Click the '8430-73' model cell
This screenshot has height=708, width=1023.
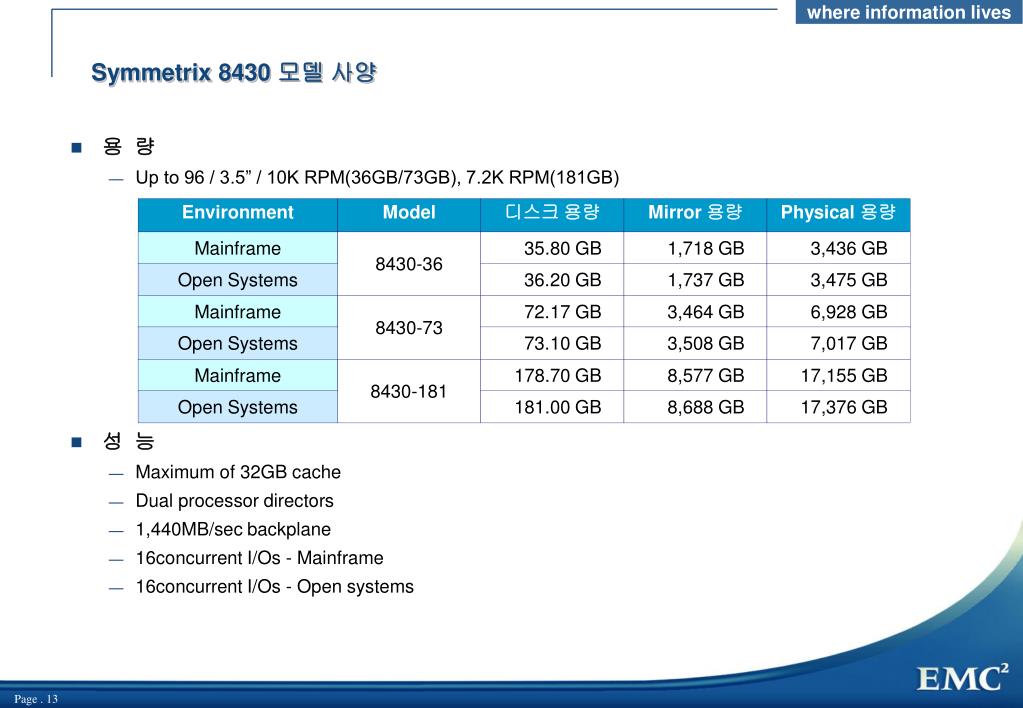[409, 328]
